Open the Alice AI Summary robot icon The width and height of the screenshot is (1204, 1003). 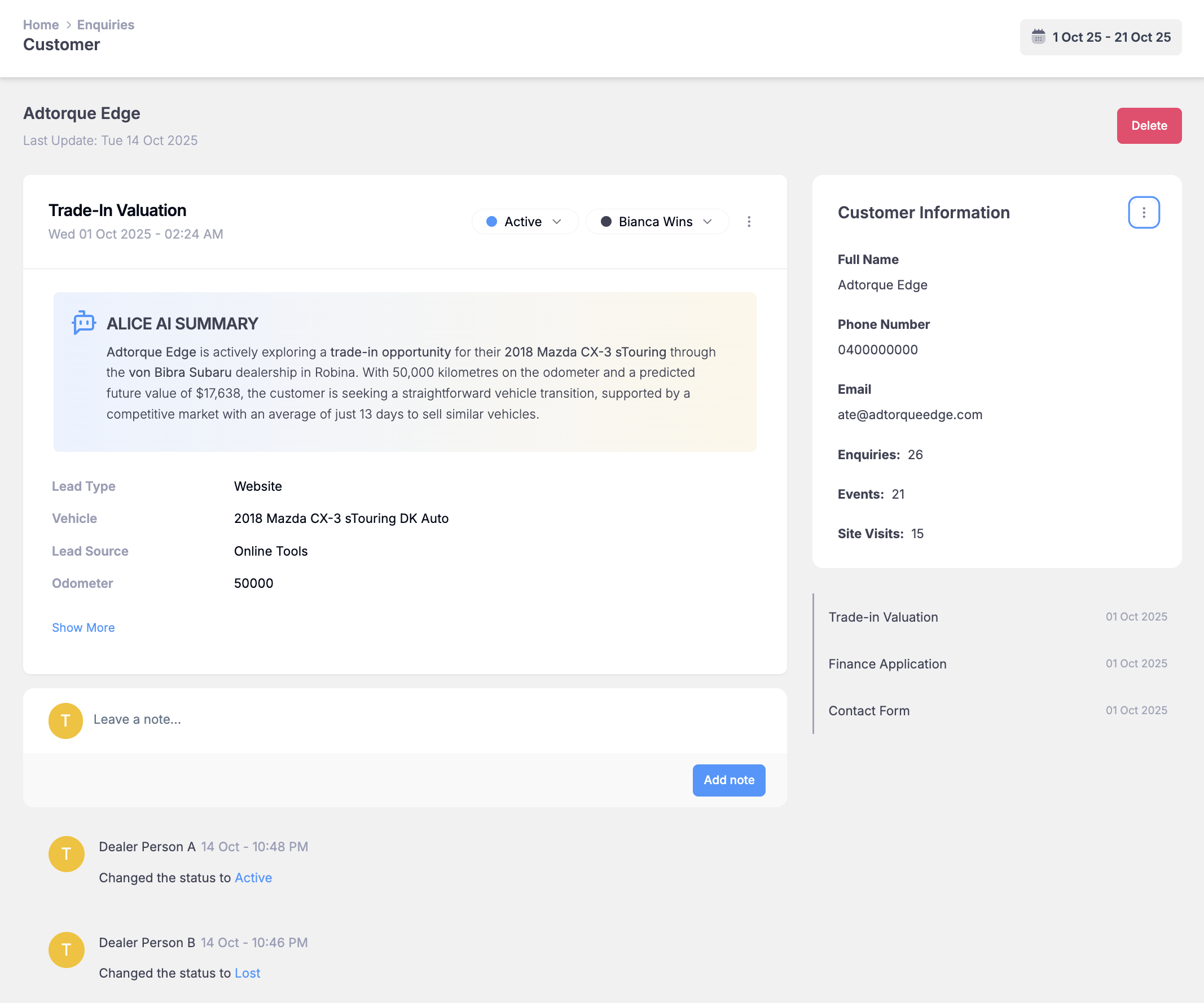point(83,323)
